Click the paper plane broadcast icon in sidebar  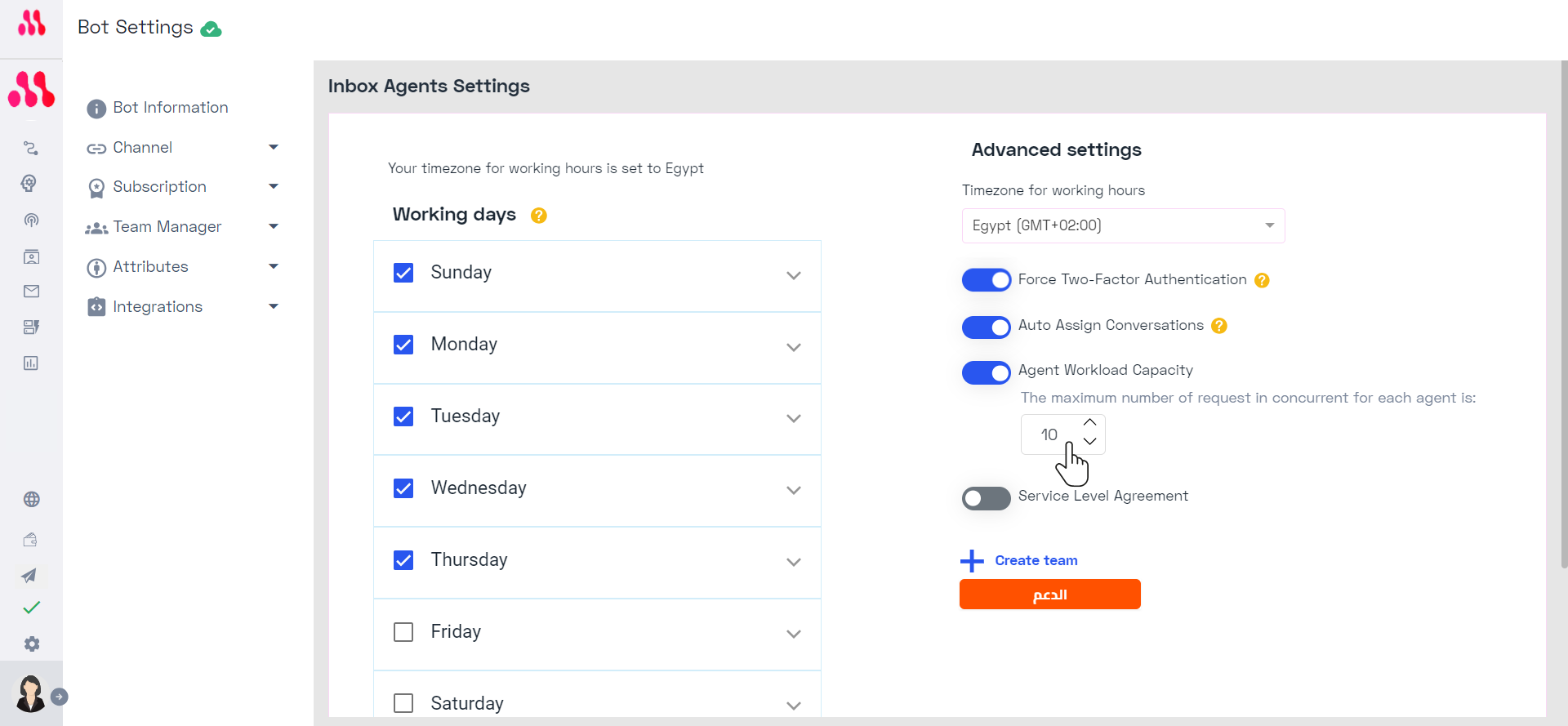point(29,576)
